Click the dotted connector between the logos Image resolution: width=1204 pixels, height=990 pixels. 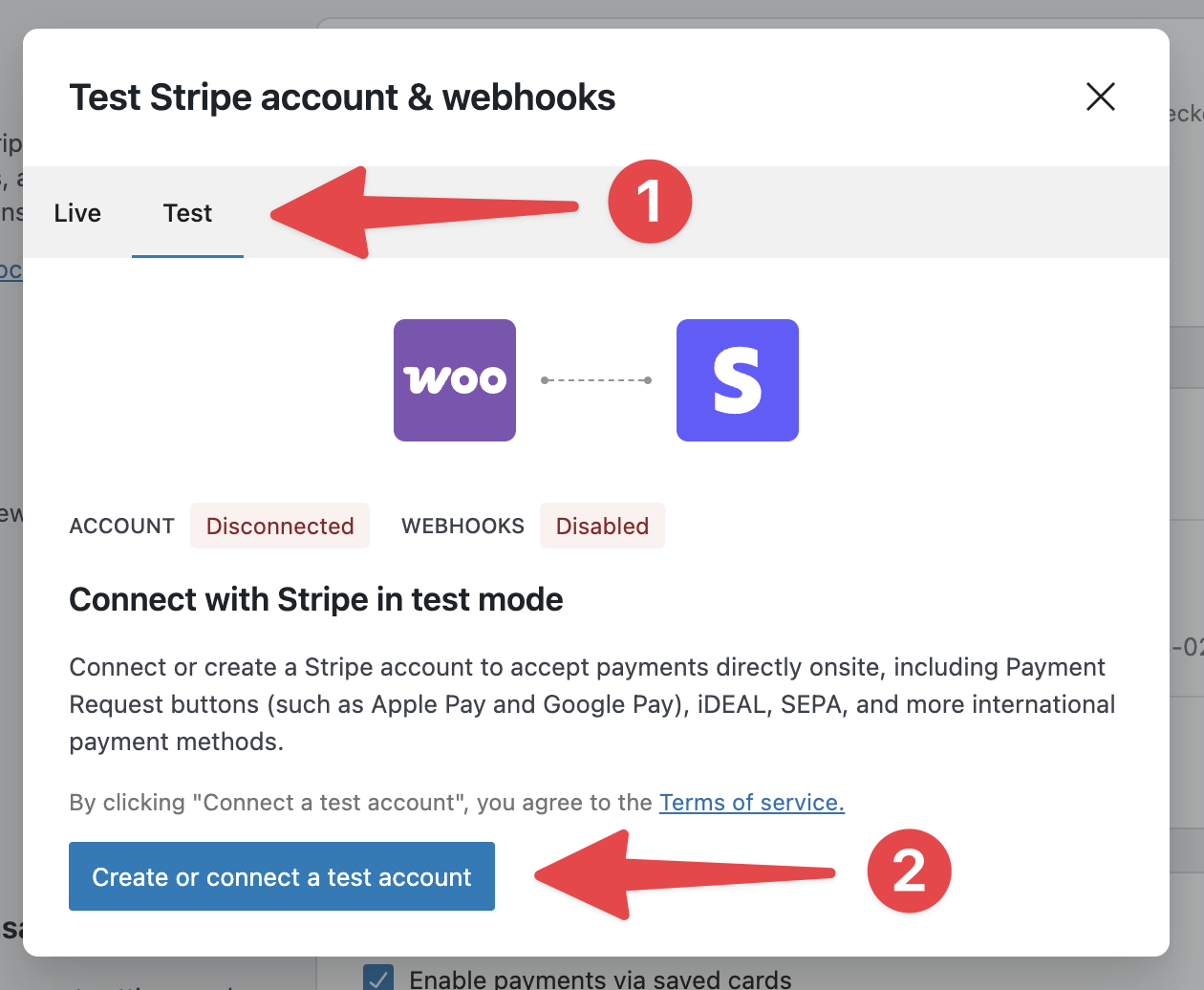[x=596, y=380]
